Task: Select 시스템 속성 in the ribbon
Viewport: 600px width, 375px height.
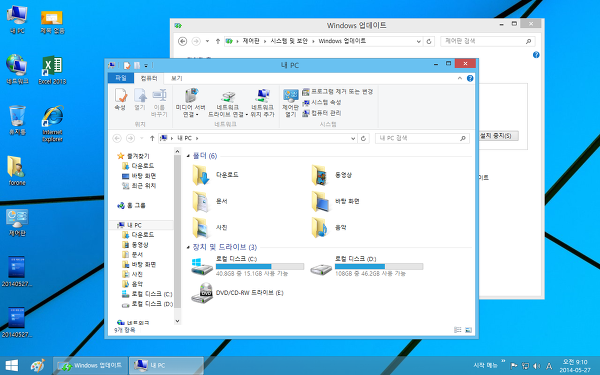Action: click(x=321, y=103)
